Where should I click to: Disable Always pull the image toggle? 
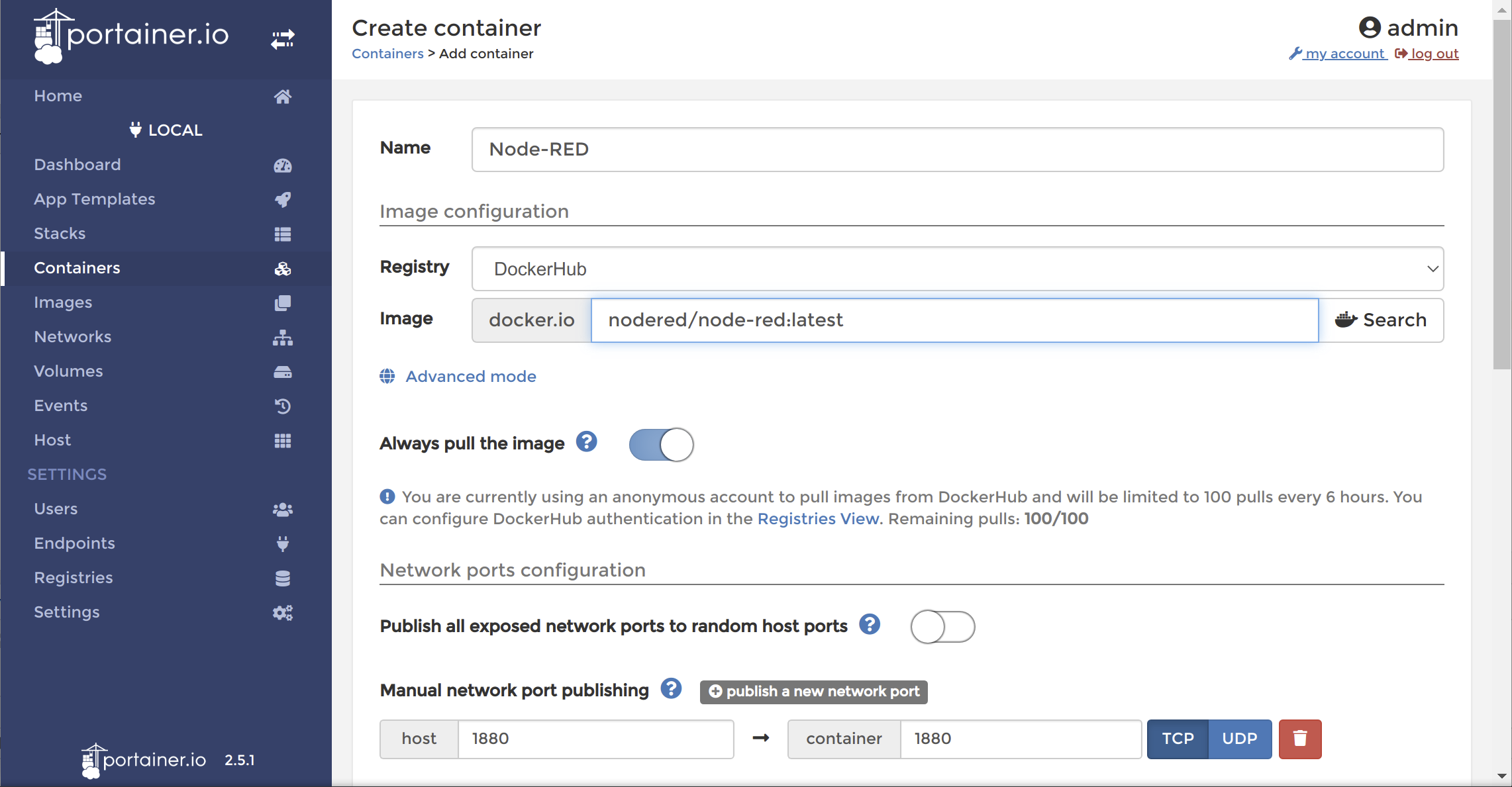click(x=661, y=445)
